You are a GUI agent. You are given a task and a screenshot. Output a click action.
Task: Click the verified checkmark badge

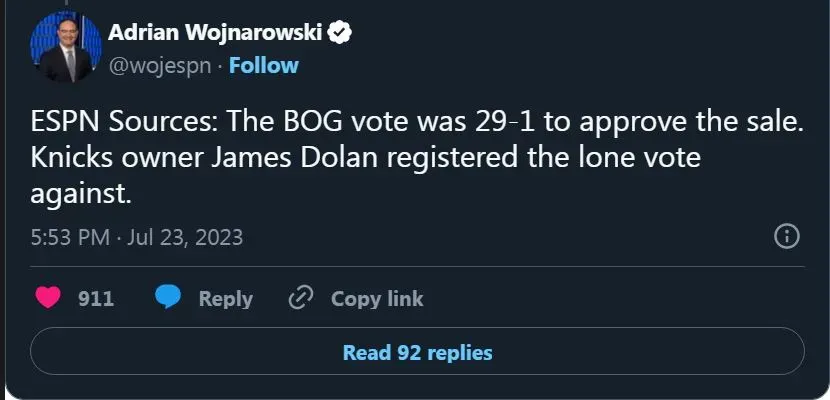(x=341, y=32)
